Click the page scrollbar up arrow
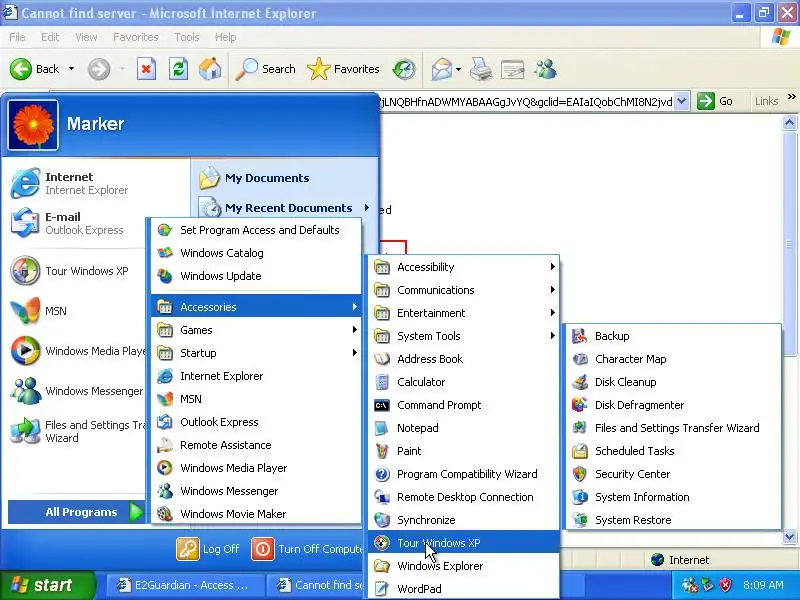The image size is (800, 600). click(x=789, y=122)
